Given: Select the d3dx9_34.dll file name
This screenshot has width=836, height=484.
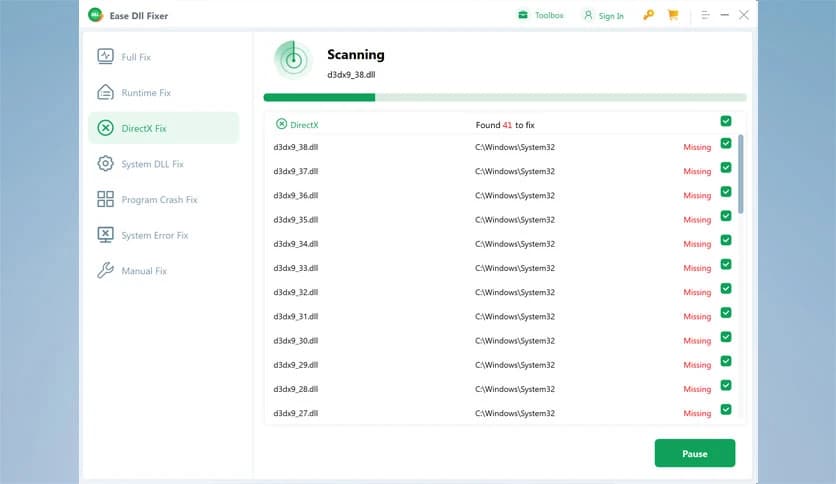Looking at the screenshot, I should tap(296, 244).
